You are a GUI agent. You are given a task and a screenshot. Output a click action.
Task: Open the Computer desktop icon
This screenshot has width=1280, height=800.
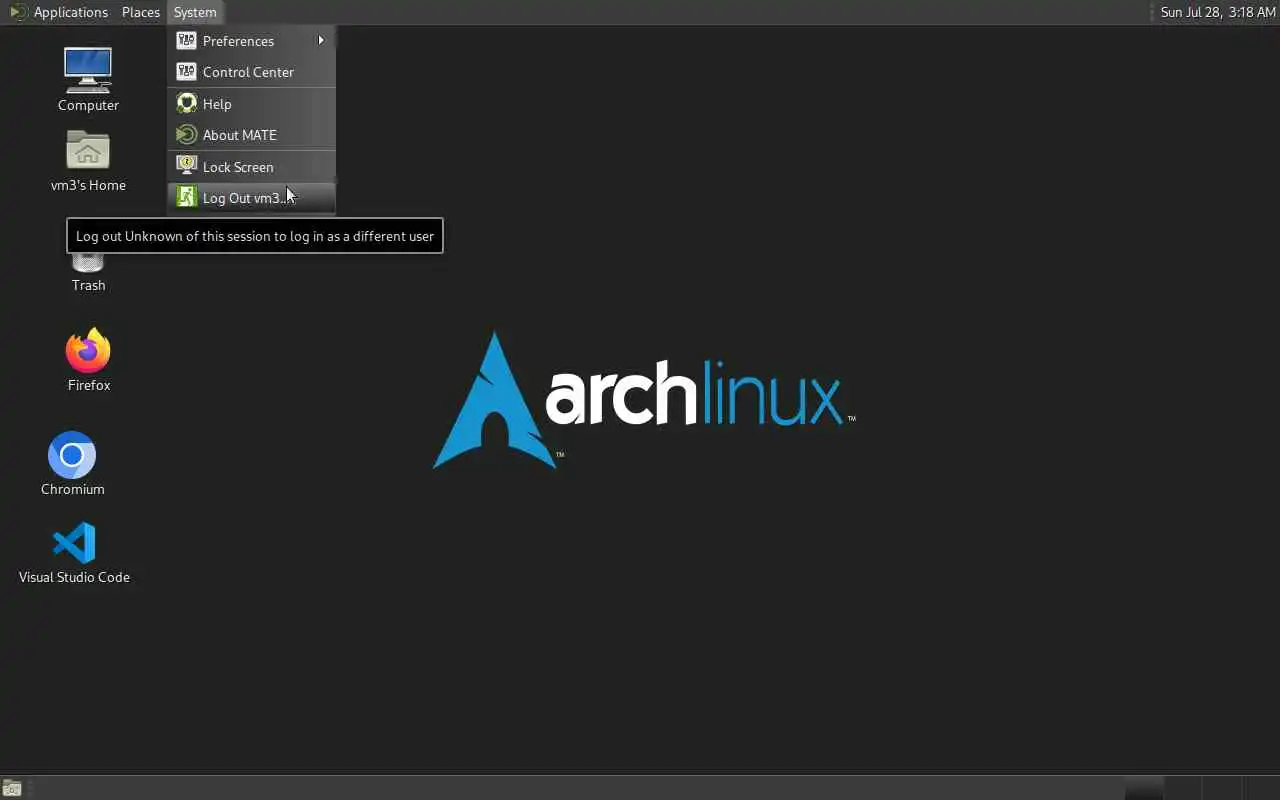[88, 80]
